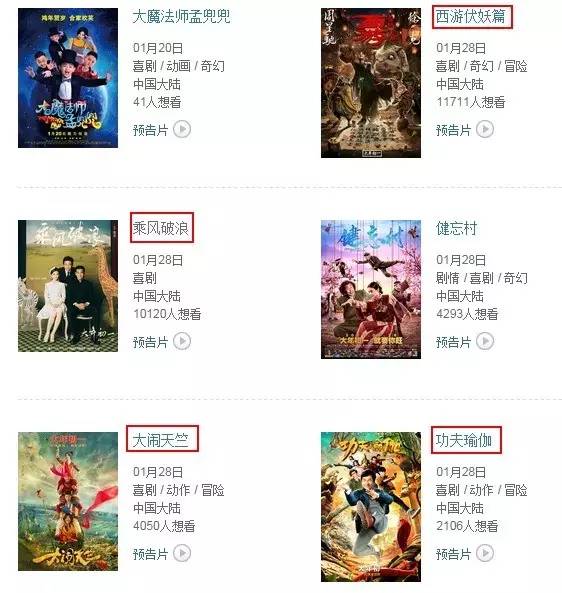The height and width of the screenshot is (593, 562).
Task: View the 功夫瑜伽 movie poster
Action: point(371,507)
